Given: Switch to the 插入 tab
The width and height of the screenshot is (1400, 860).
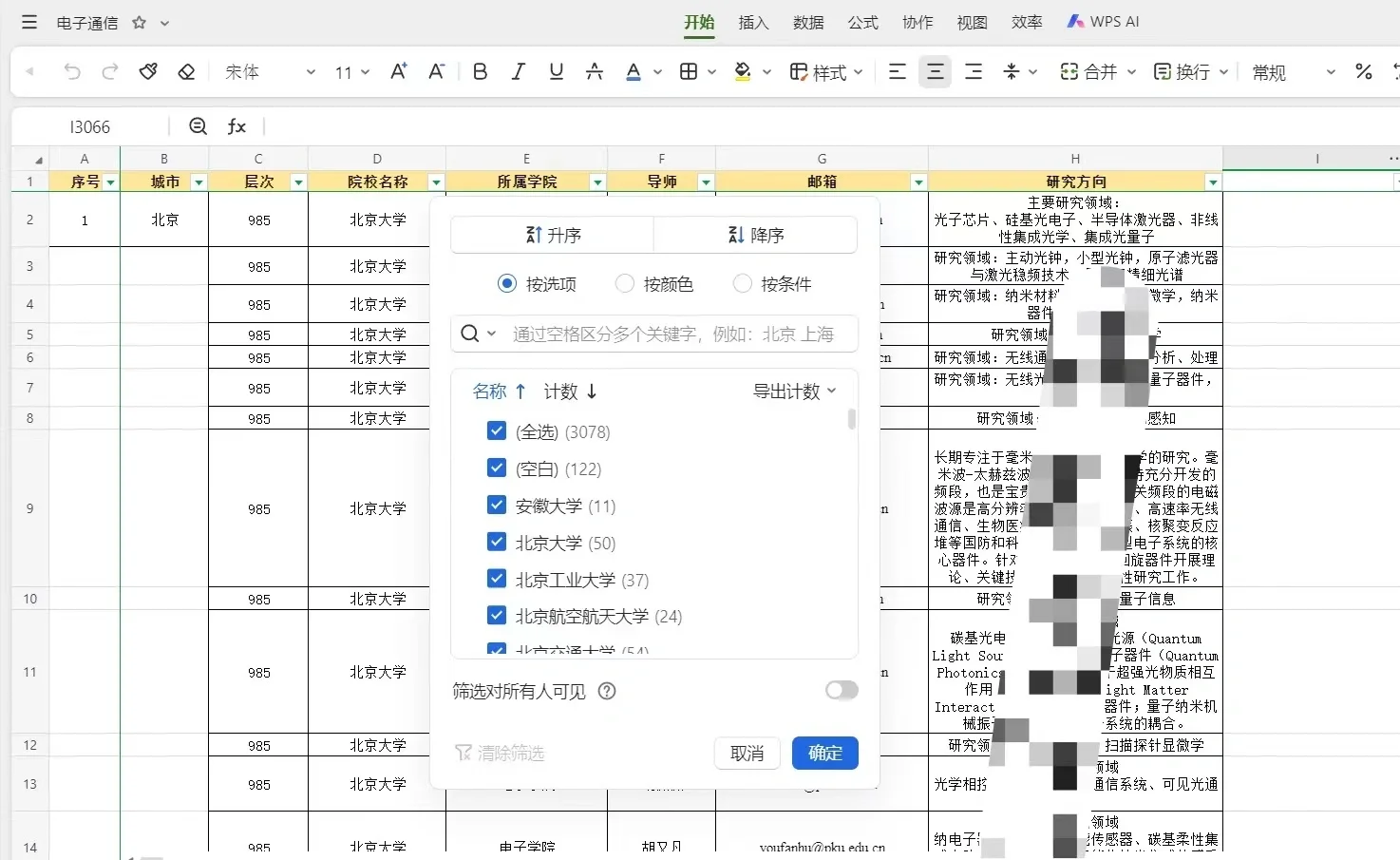Looking at the screenshot, I should point(753,22).
